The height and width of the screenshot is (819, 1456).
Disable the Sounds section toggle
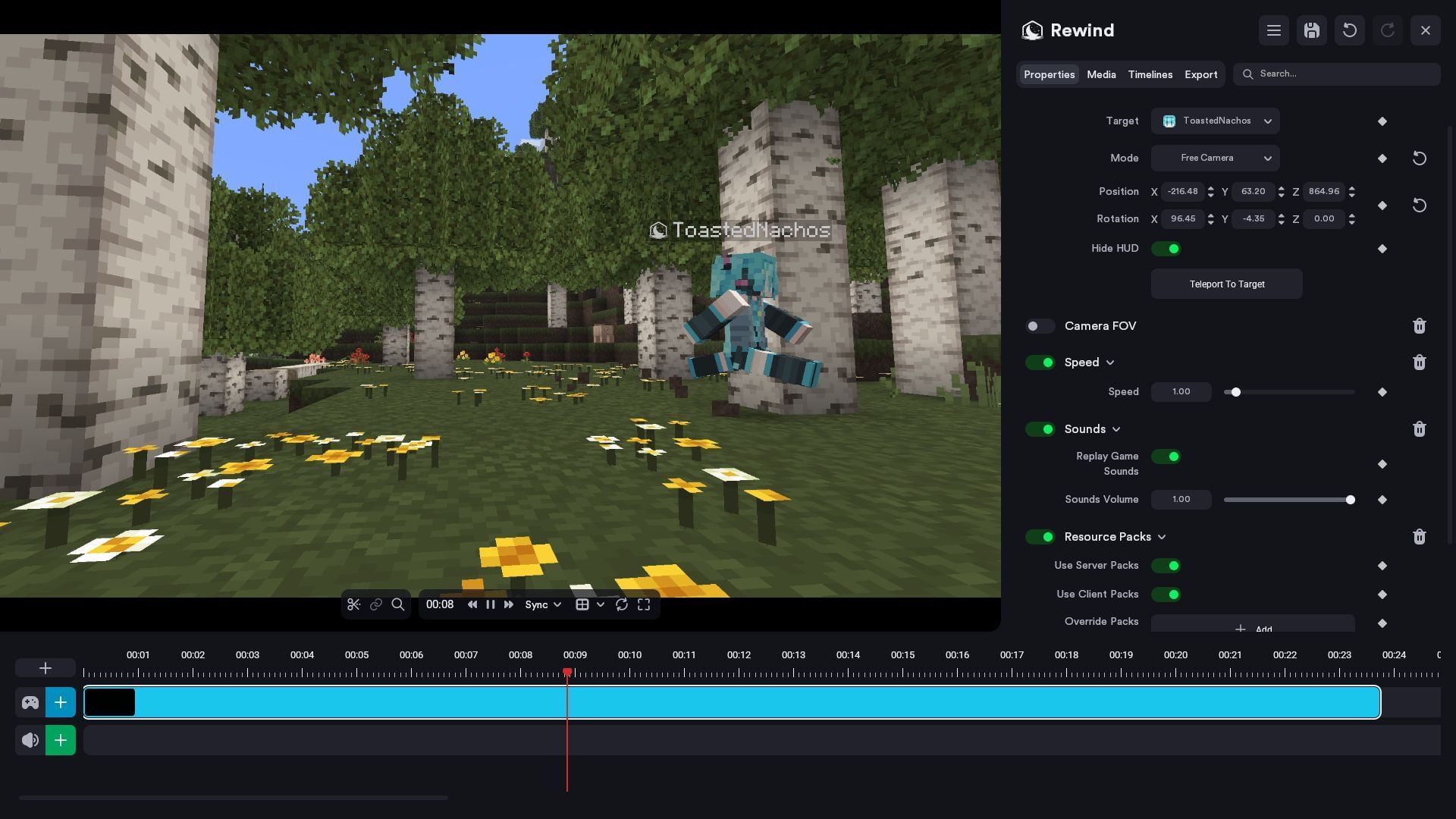pyautogui.click(x=1040, y=429)
